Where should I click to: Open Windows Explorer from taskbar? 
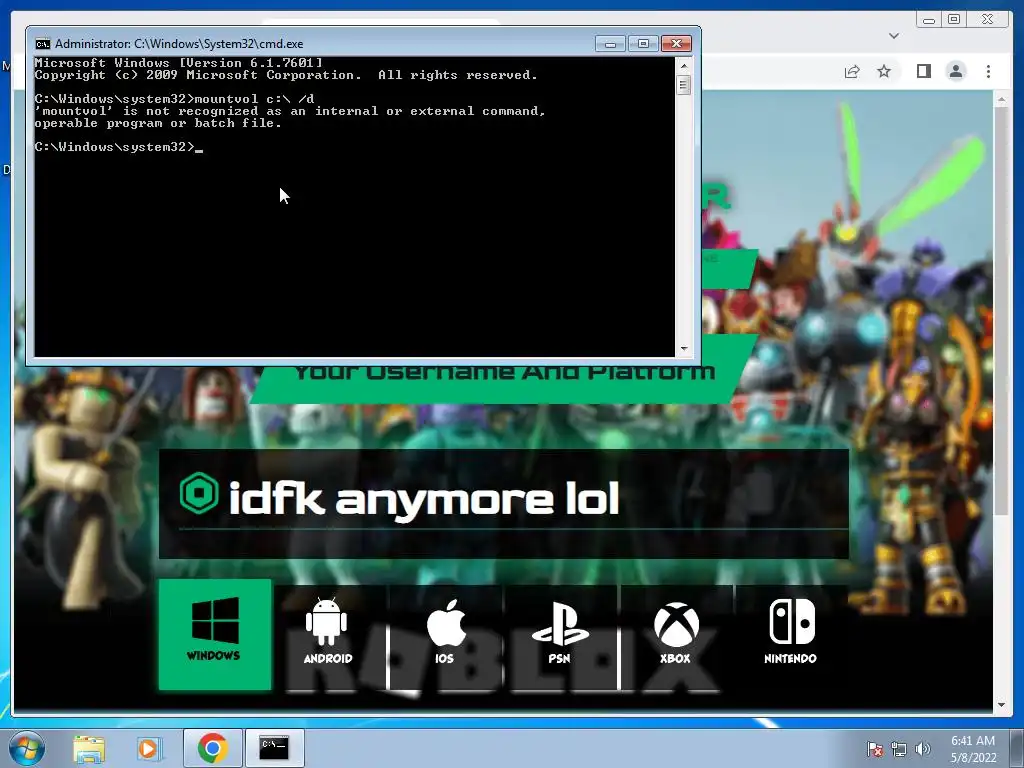89,748
